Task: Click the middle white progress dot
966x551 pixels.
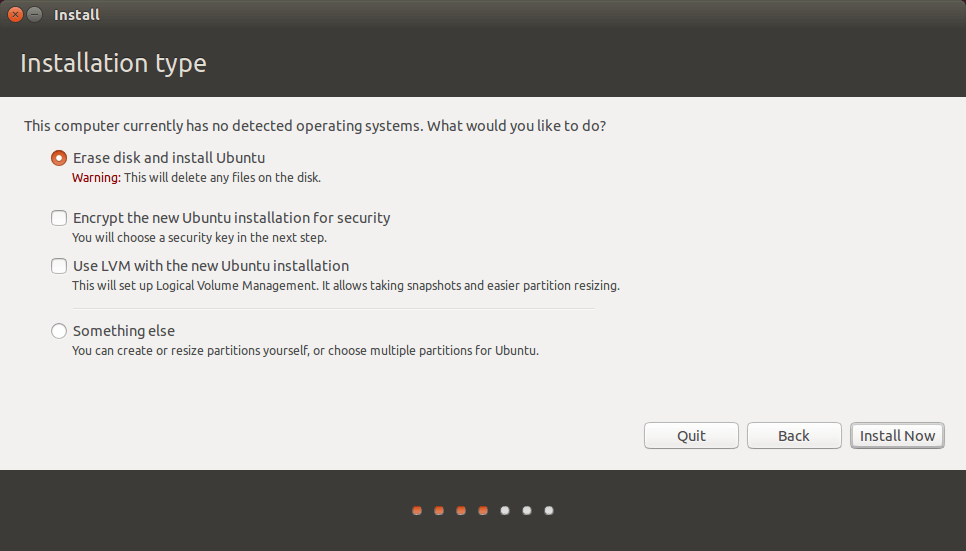Action: (527, 510)
